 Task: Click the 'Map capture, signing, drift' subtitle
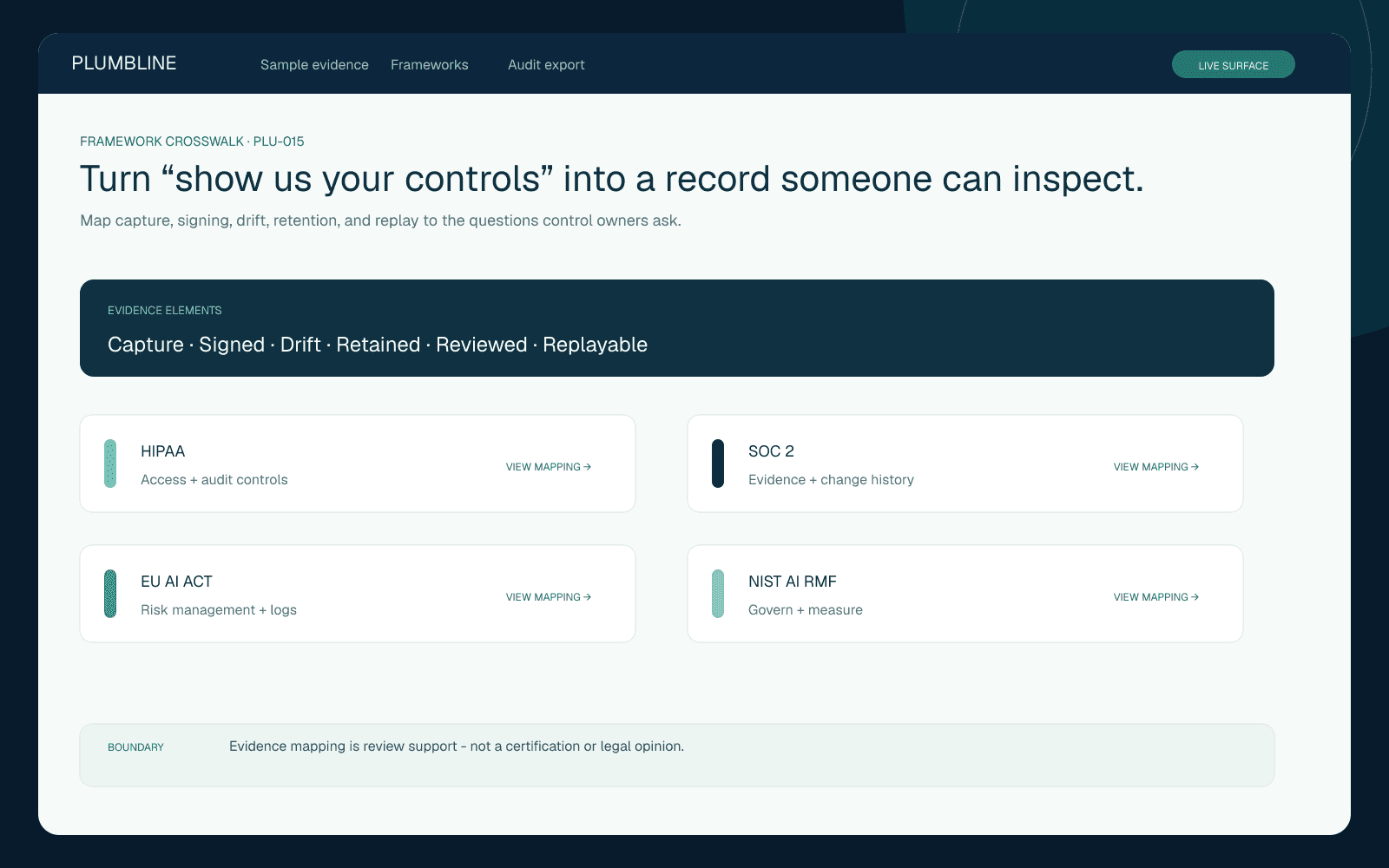380,220
